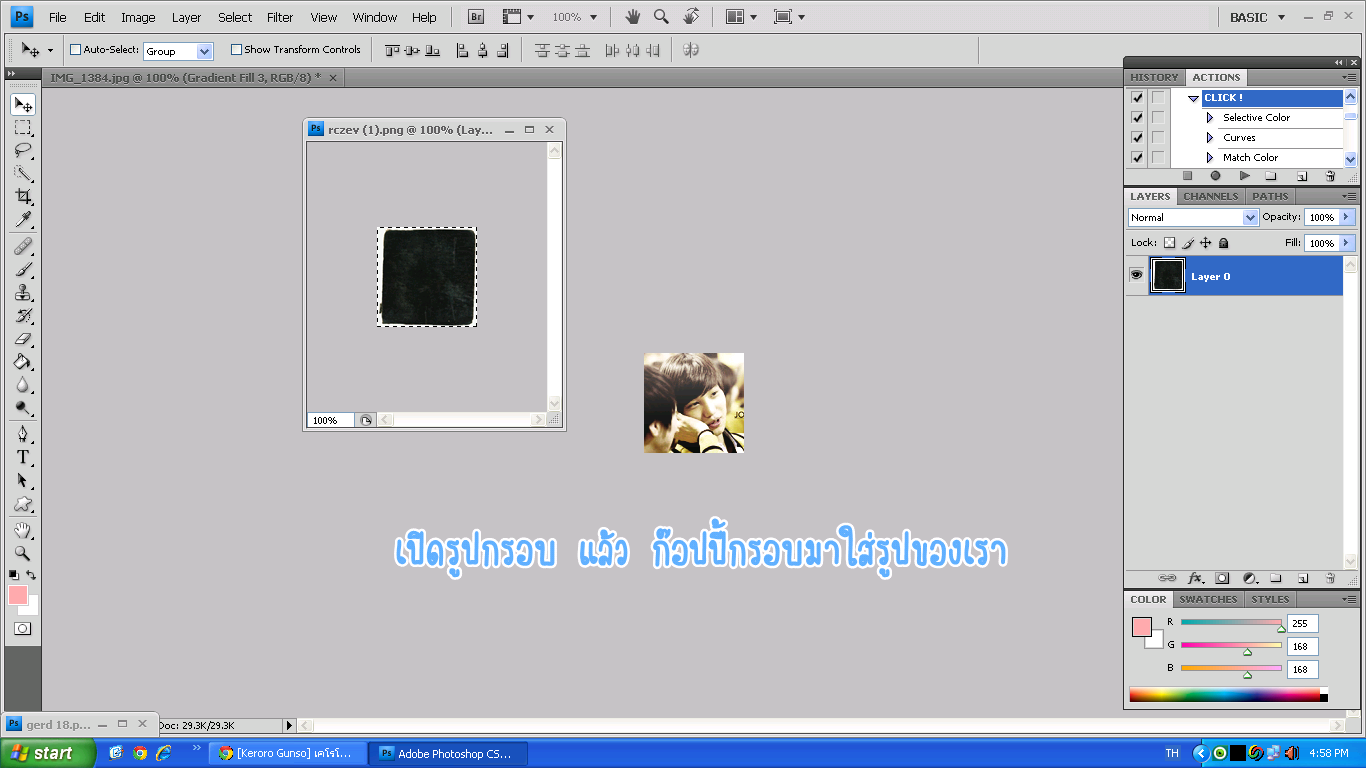Click the record action button
Viewport: 1366px width, 768px height.
tap(1216, 176)
